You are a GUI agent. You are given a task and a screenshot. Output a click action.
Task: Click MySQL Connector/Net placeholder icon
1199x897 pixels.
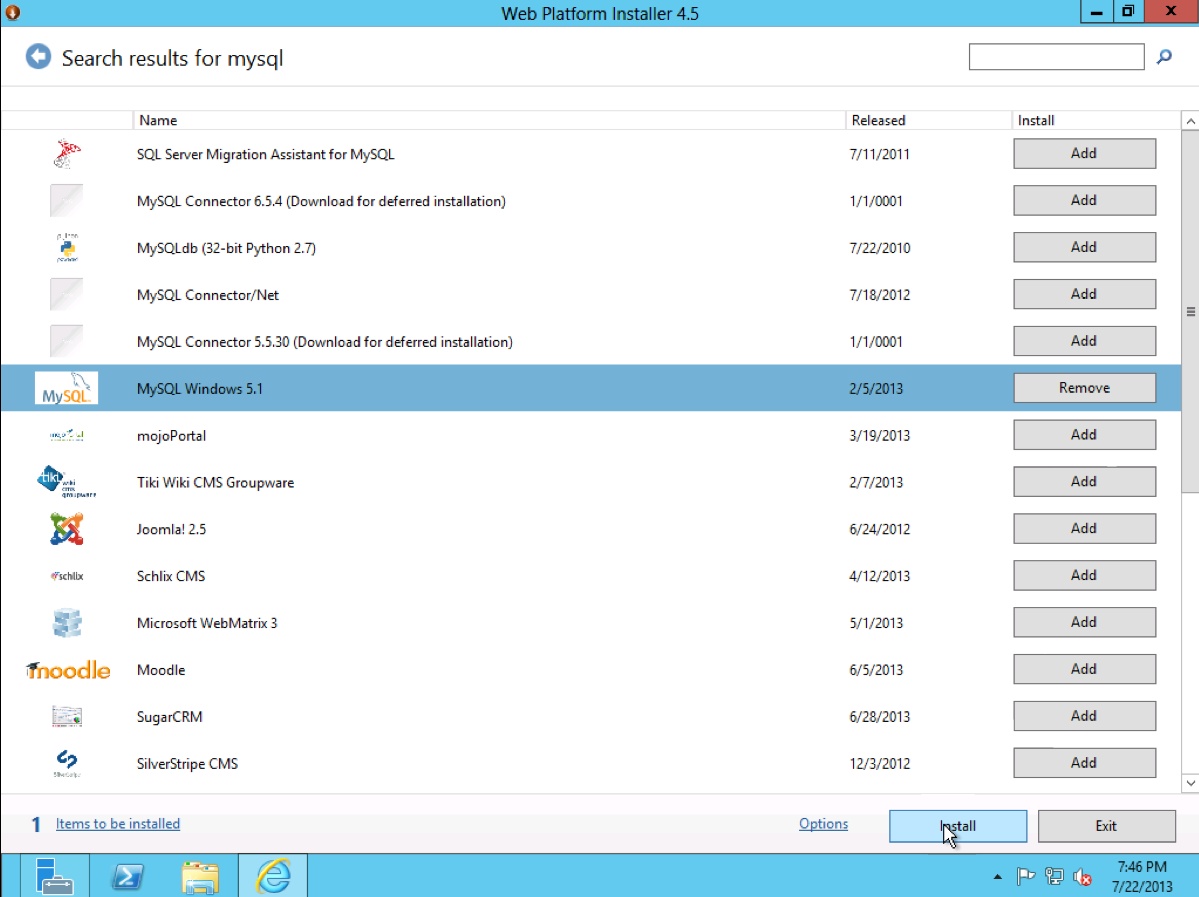pyautogui.click(x=67, y=294)
